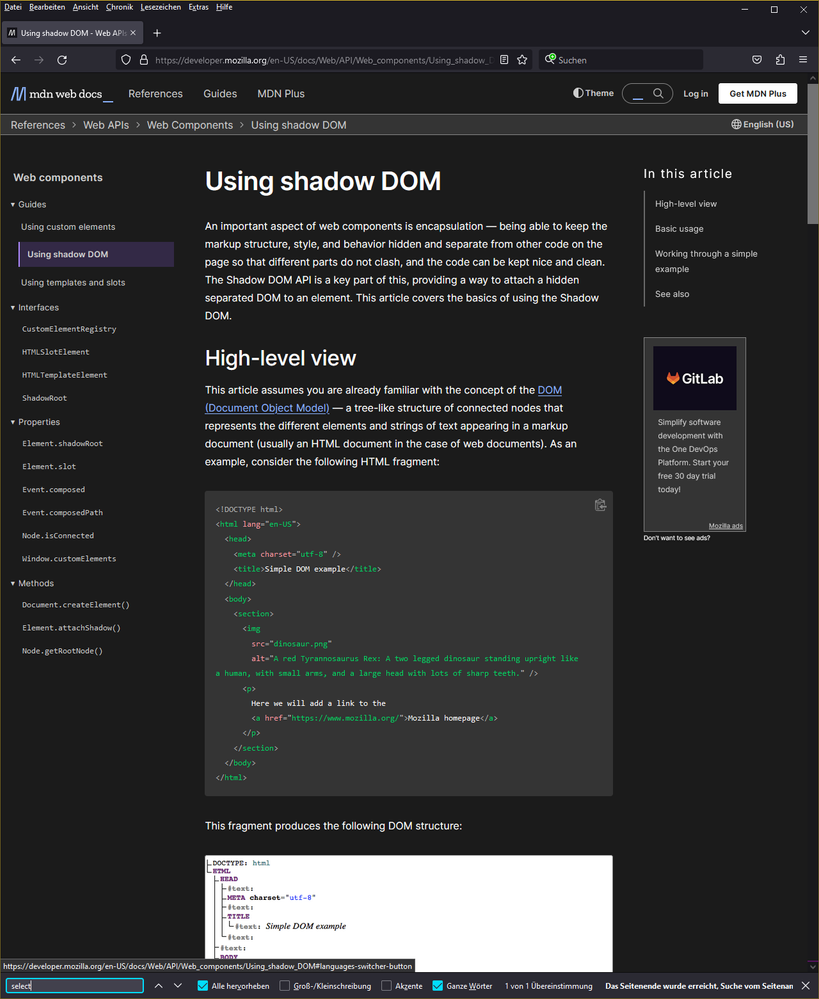Open English (US) language switcher
819x999 pixels.
click(762, 124)
